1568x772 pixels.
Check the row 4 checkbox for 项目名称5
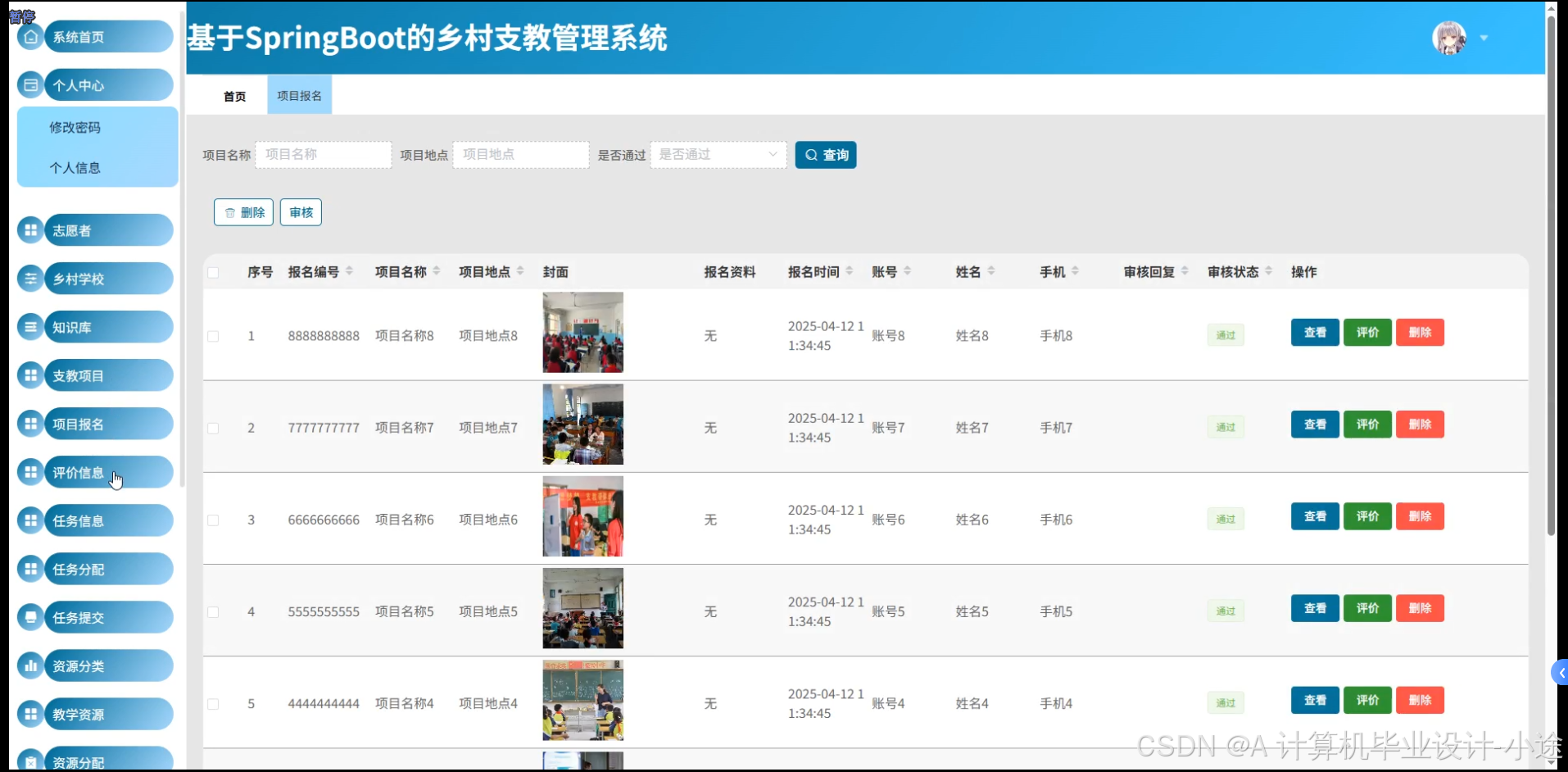(213, 611)
